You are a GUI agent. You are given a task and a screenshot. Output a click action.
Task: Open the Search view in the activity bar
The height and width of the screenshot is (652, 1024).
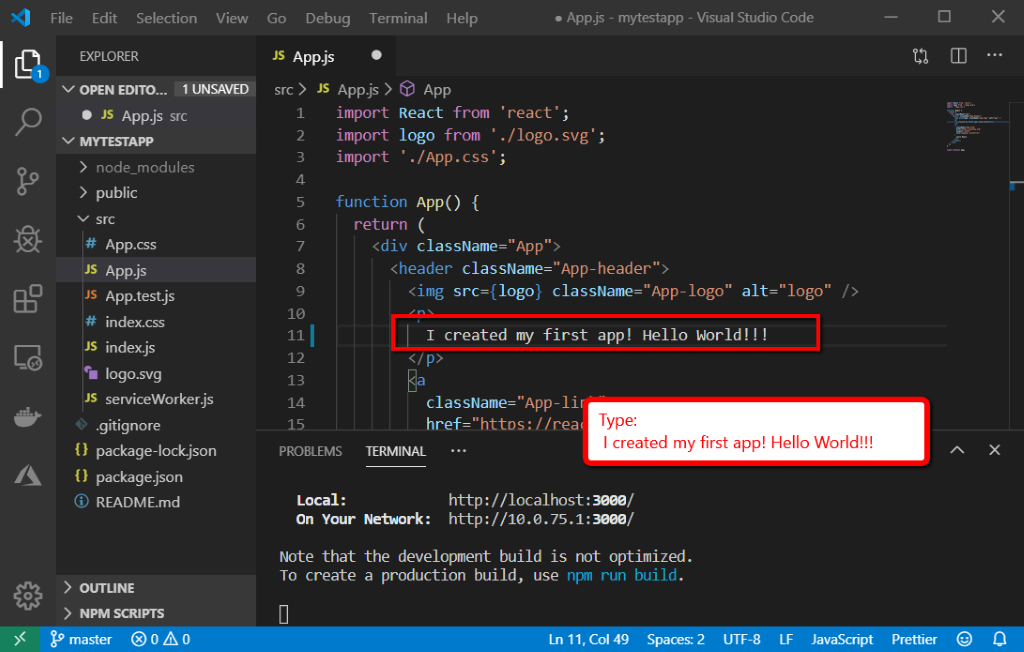point(27,121)
